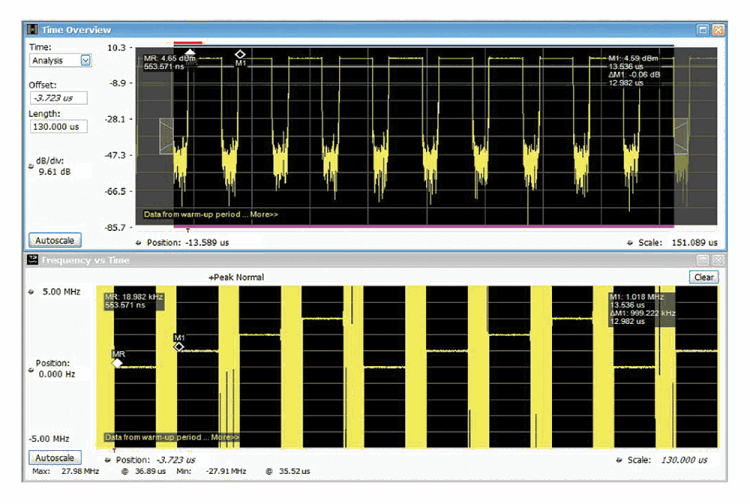Click the Time Overview title bar icon

(x=31, y=31)
